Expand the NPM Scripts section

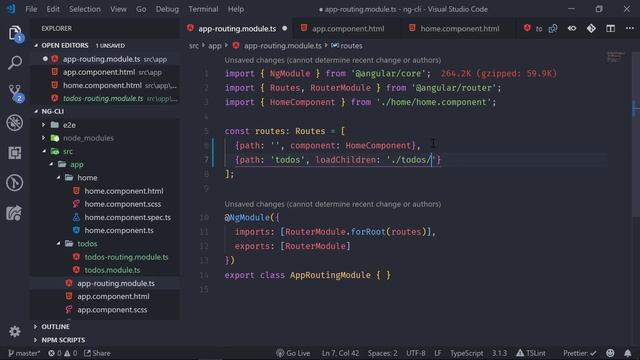105,340
